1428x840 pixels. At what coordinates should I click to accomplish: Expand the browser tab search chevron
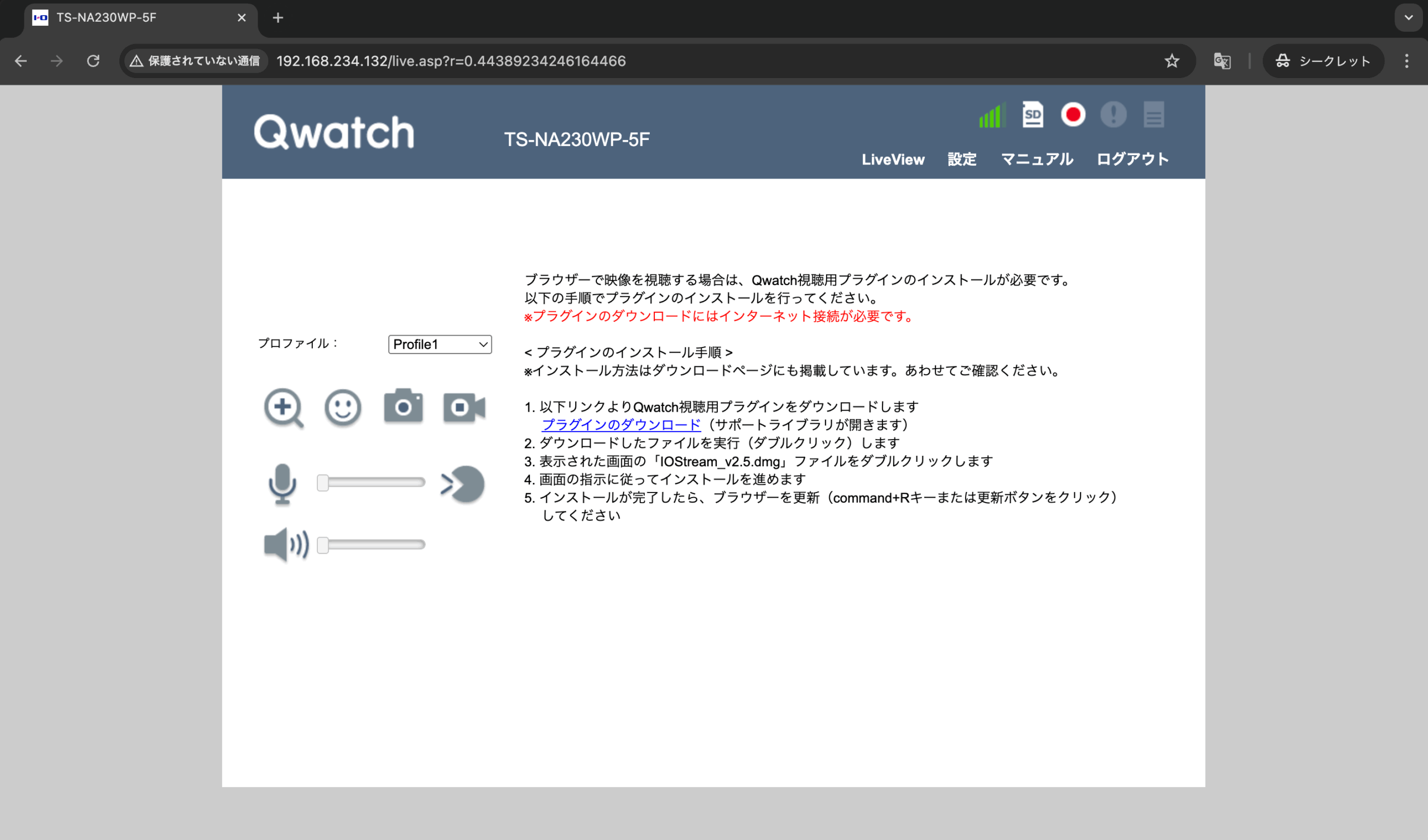pos(1408,18)
